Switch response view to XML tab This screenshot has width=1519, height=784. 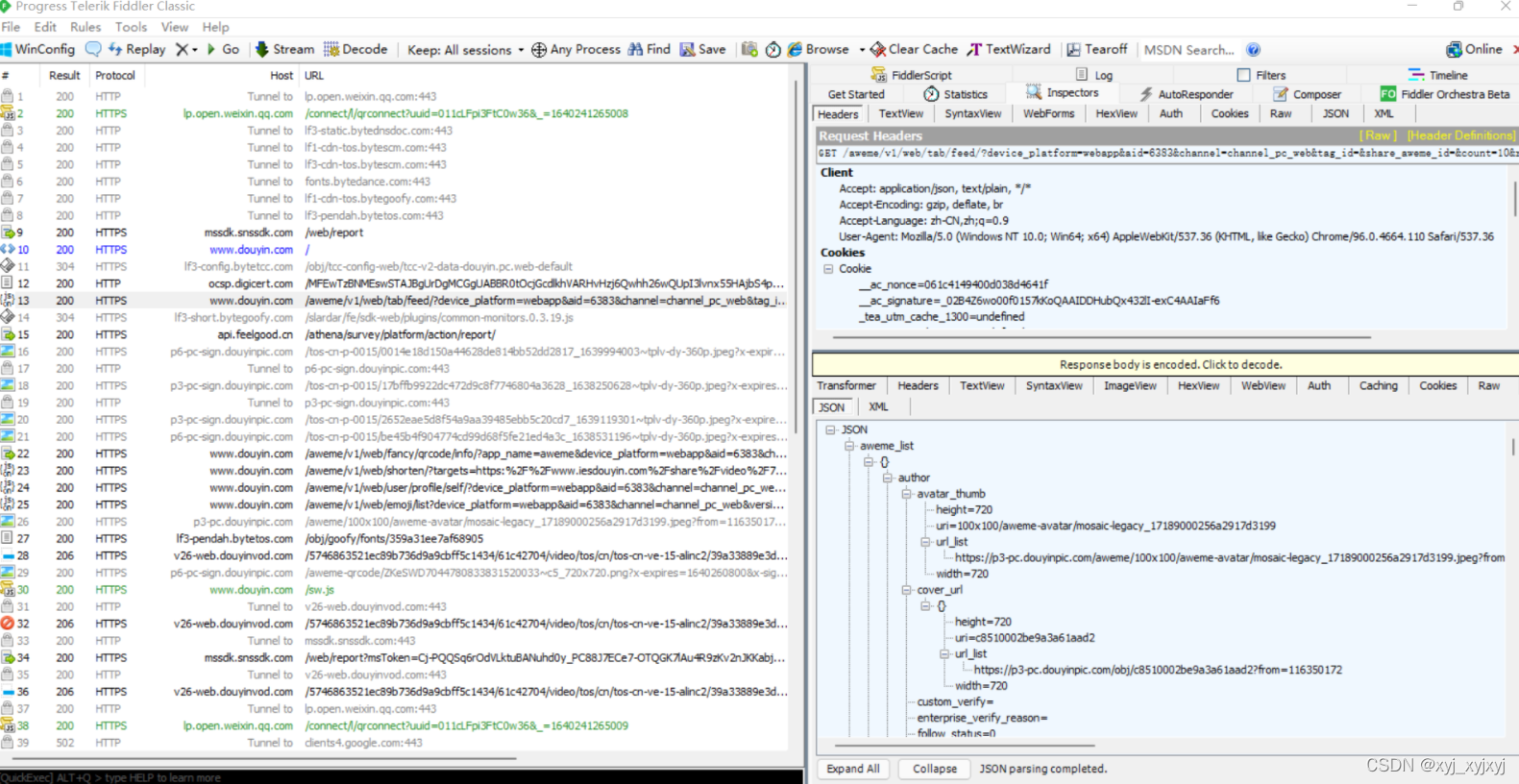point(878,407)
